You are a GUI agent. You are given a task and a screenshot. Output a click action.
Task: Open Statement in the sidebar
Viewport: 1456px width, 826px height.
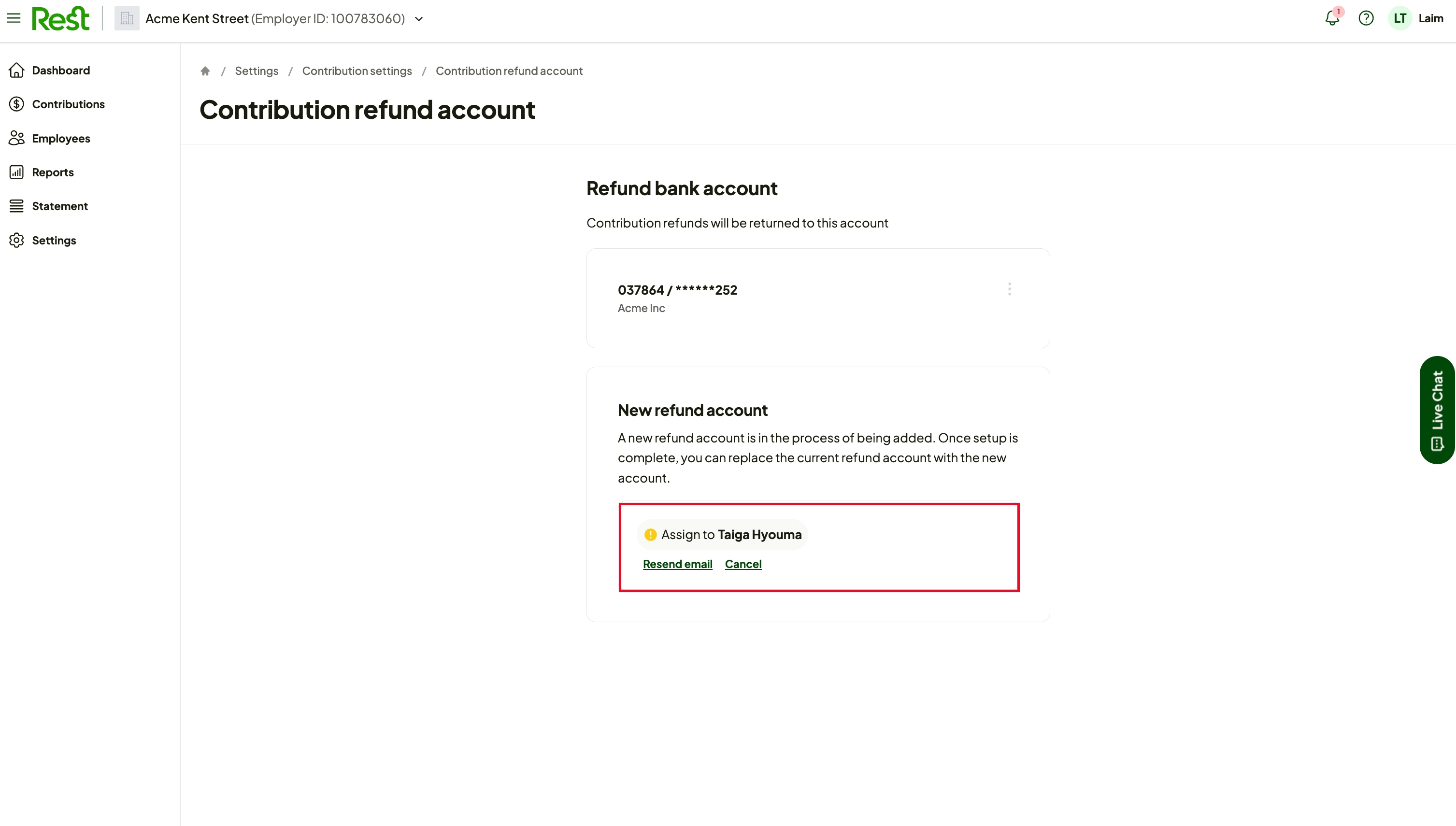(59, 206)
